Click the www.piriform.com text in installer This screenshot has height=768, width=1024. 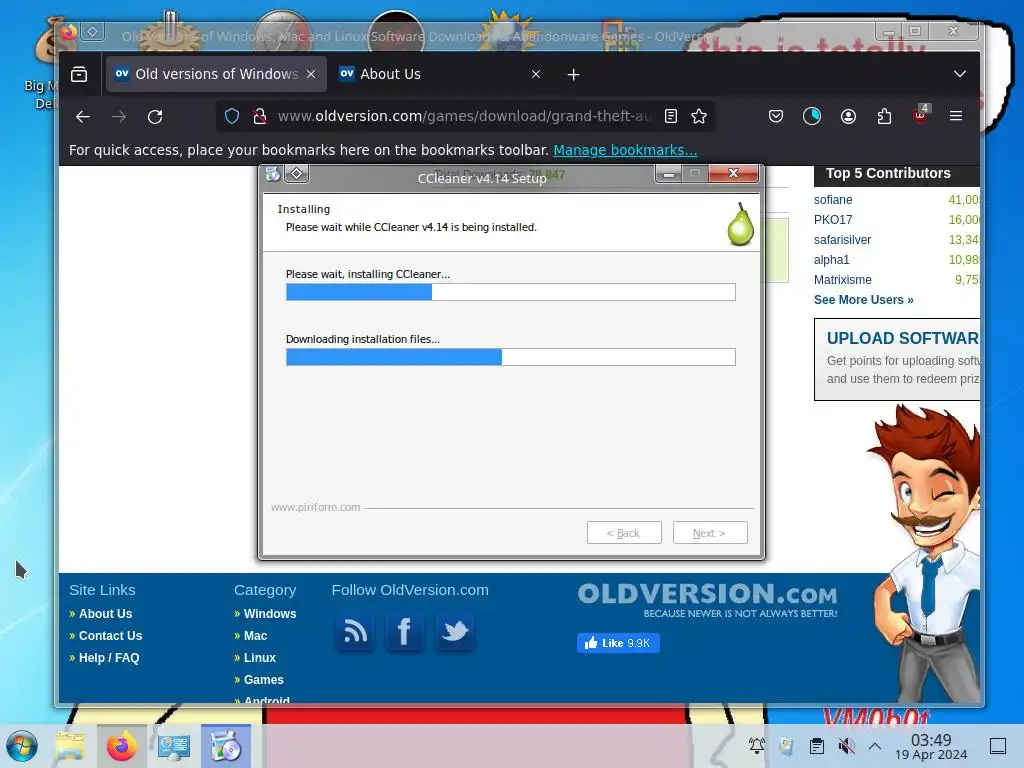point(315,507)
